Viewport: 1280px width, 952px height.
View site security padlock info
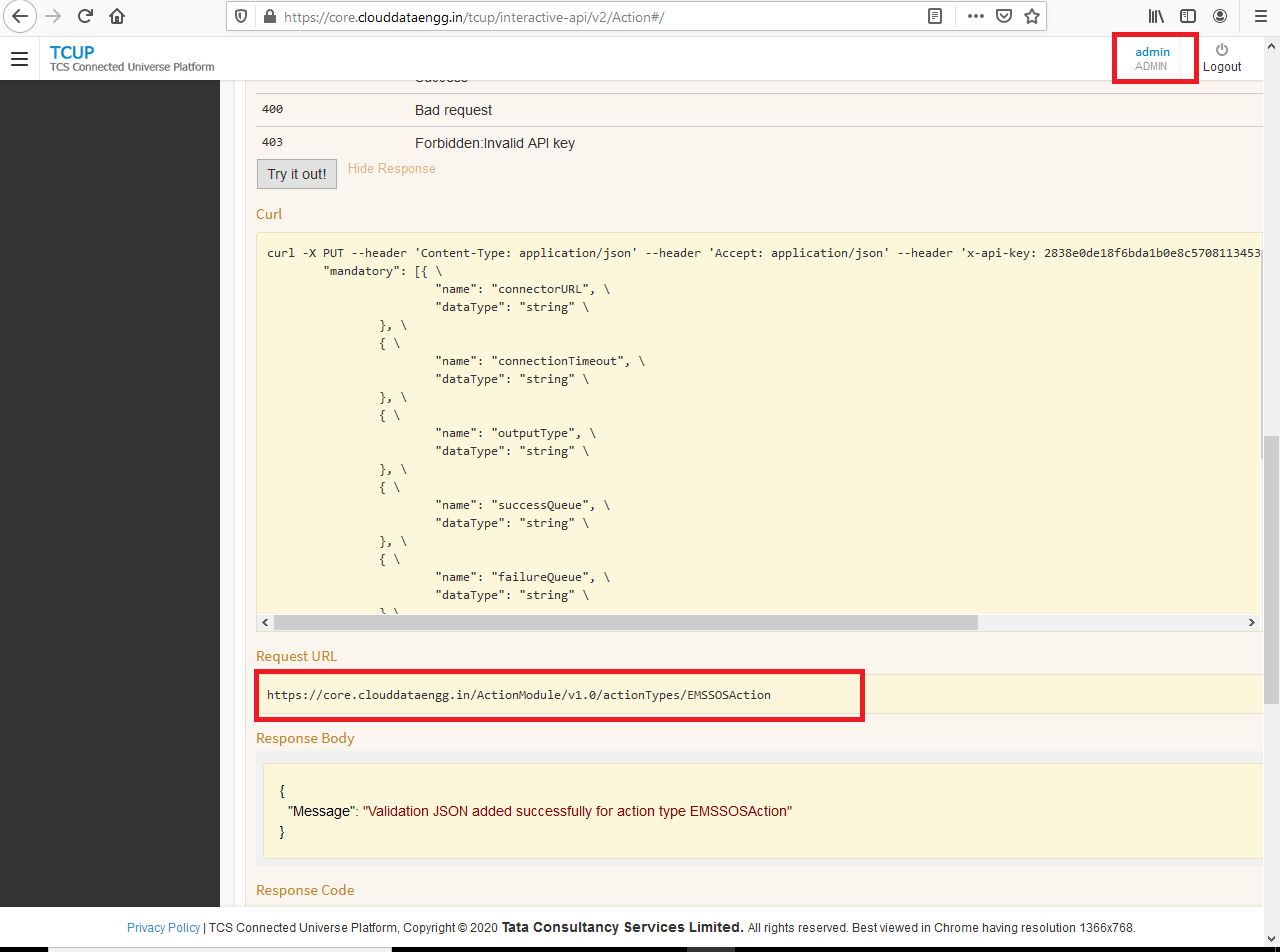[x=268, y=16]
